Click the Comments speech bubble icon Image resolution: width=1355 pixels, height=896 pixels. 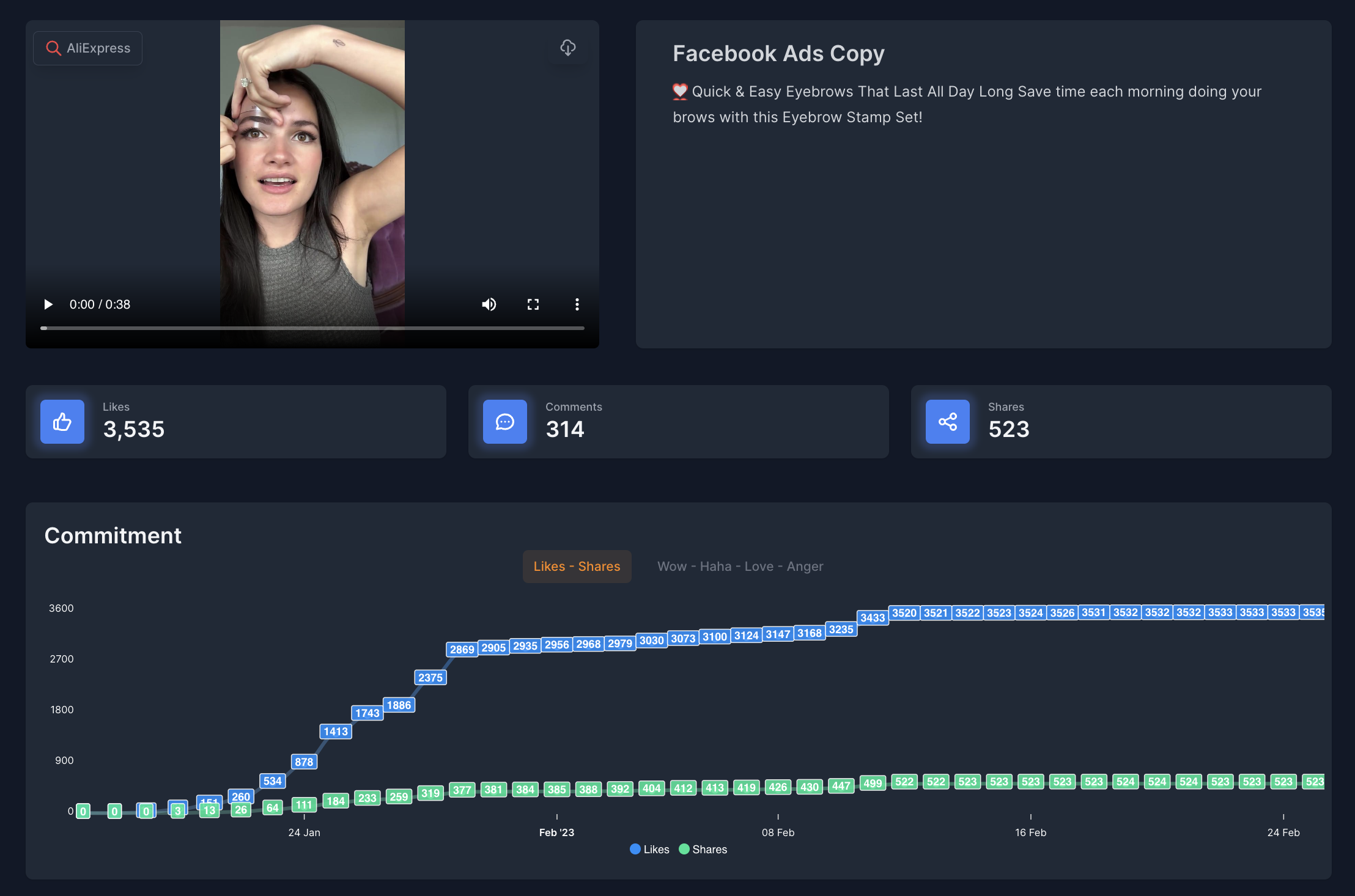(505, 422)
